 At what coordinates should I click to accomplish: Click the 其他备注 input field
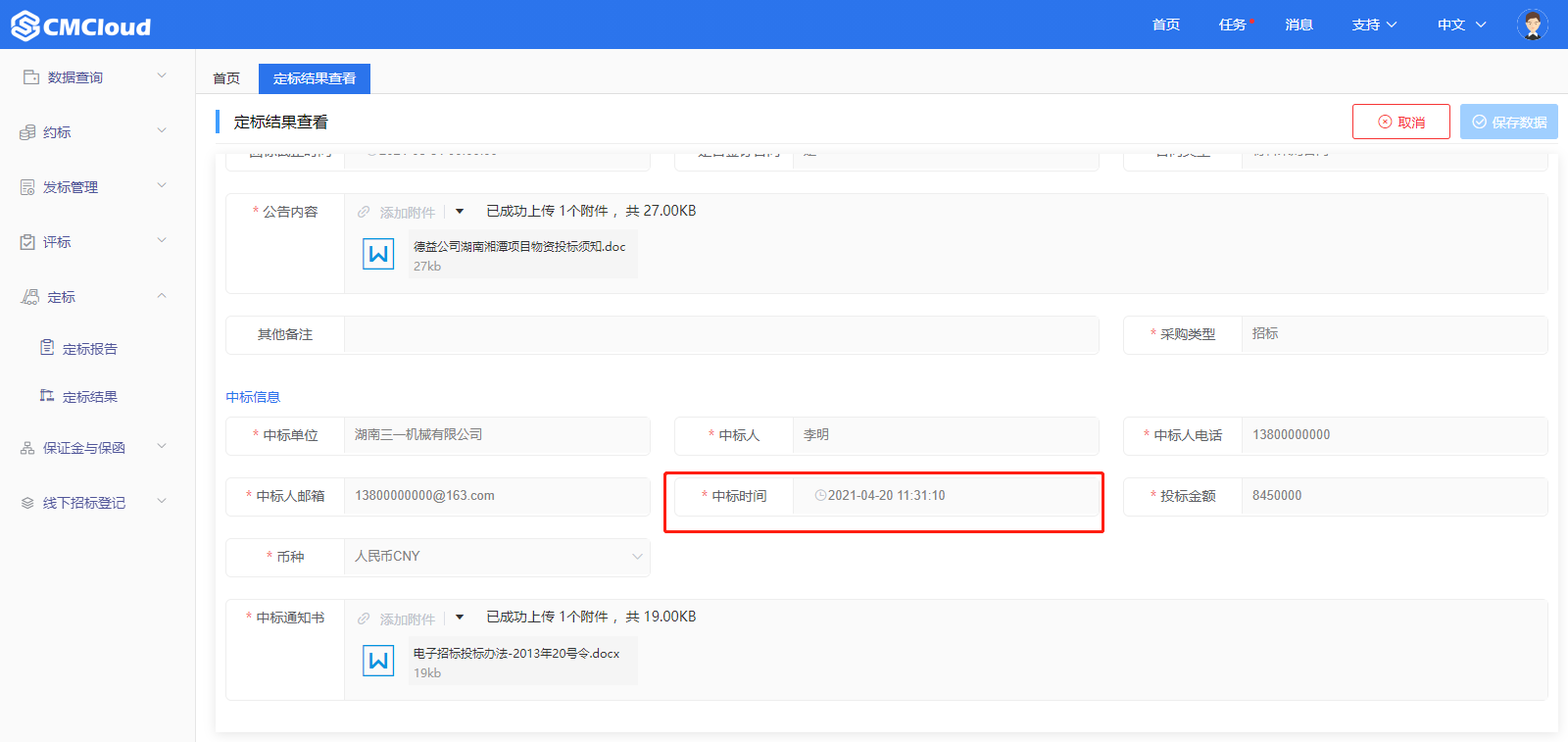(721, 334)
